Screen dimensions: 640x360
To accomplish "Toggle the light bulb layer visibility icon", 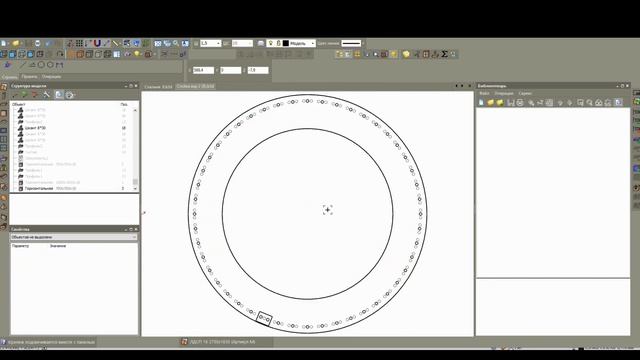I will coord(270,43).
